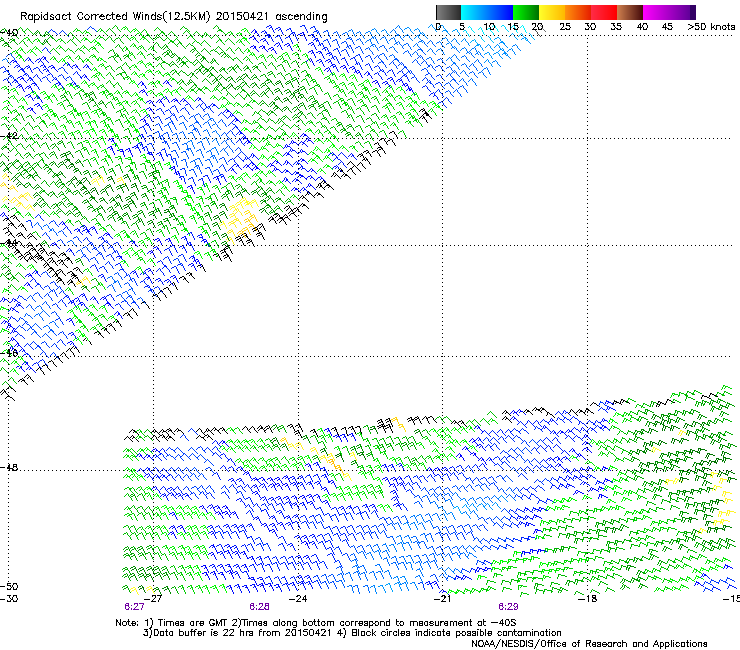
Task: Click the longitude label -21
Action: click(x=442, y=599)
